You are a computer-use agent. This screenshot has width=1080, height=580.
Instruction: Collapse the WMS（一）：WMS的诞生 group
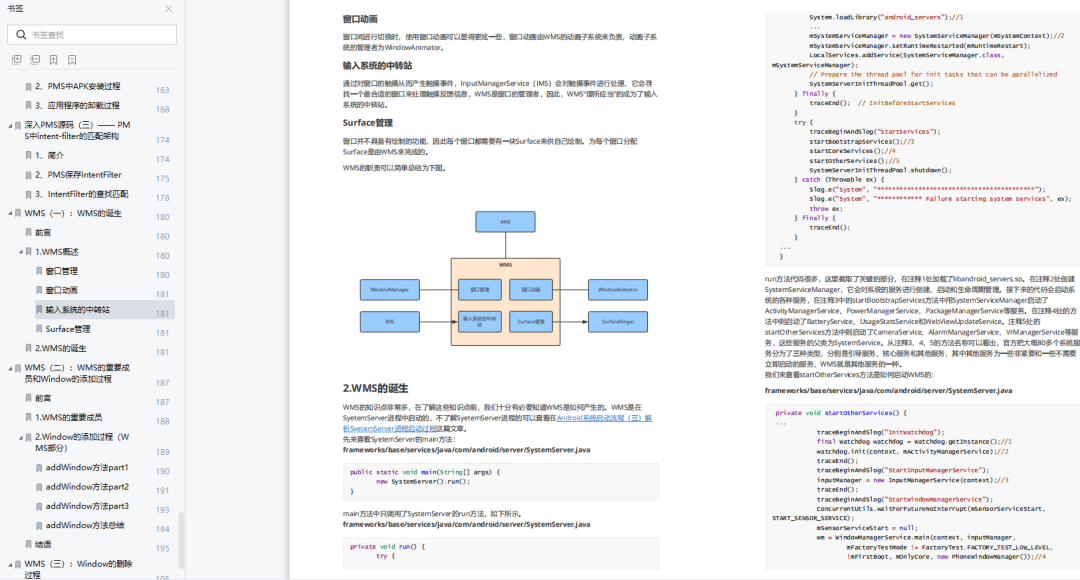[x=10, y=214]
